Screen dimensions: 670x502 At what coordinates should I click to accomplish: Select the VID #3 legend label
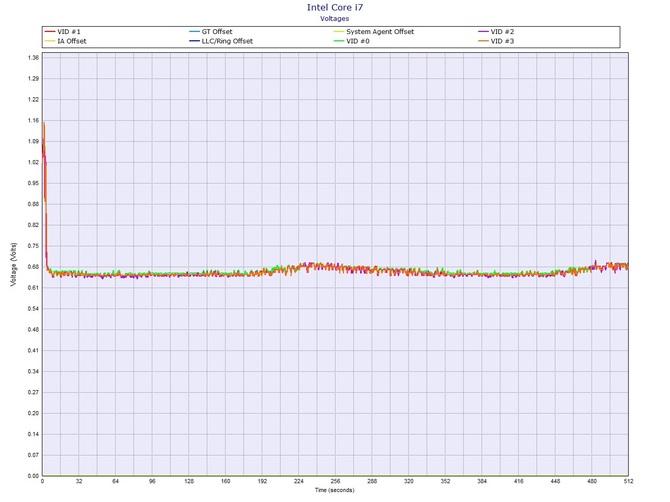click(502, 41)
